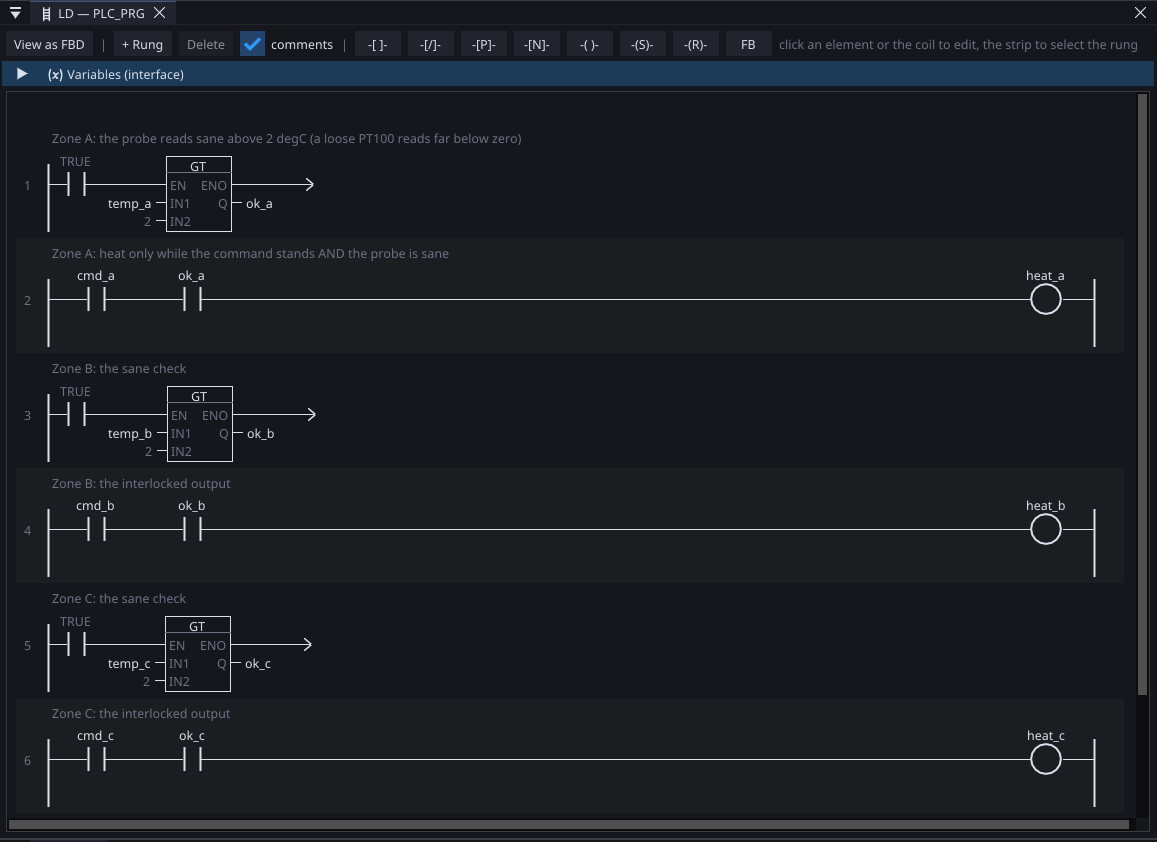Insert a set coil -(S)-
The image size is (1157, 842).
pos(642,44)
